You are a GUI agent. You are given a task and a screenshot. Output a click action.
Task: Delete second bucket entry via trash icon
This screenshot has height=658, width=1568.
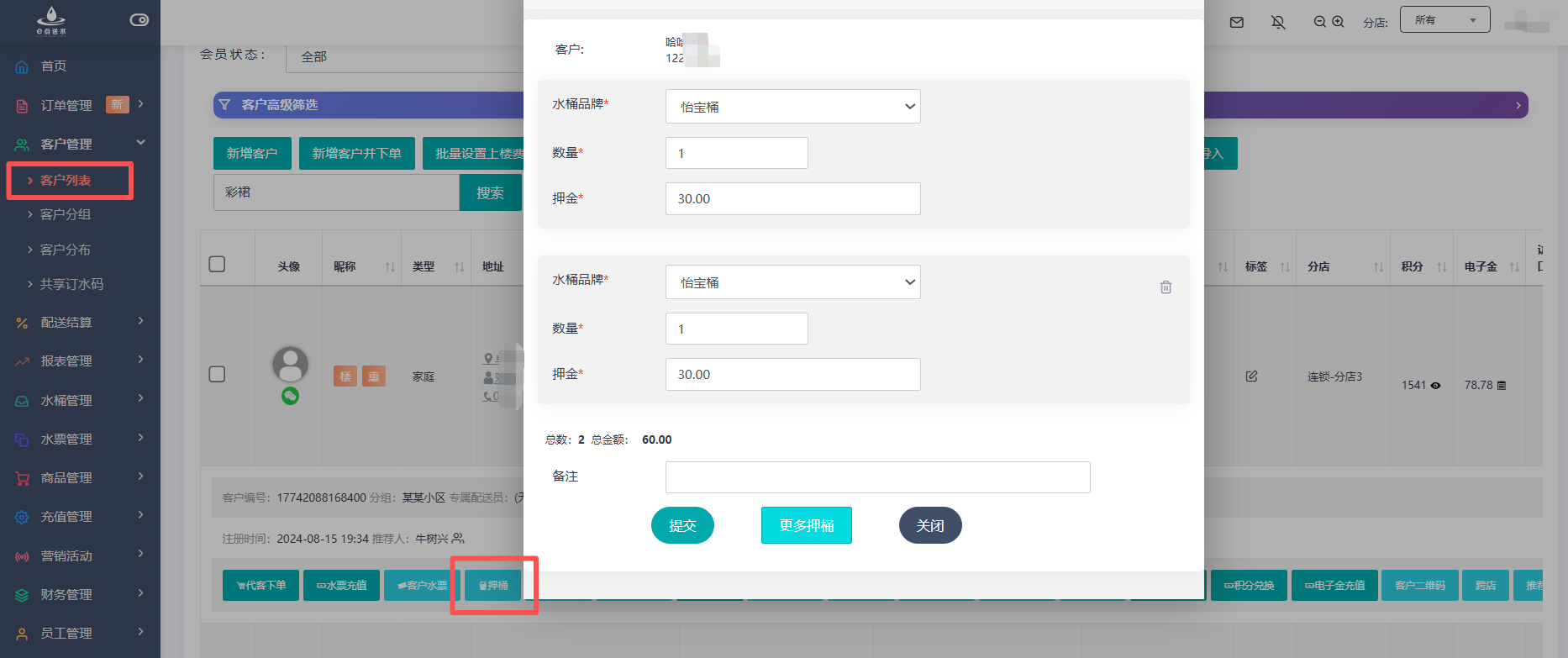pos(1165,287)
